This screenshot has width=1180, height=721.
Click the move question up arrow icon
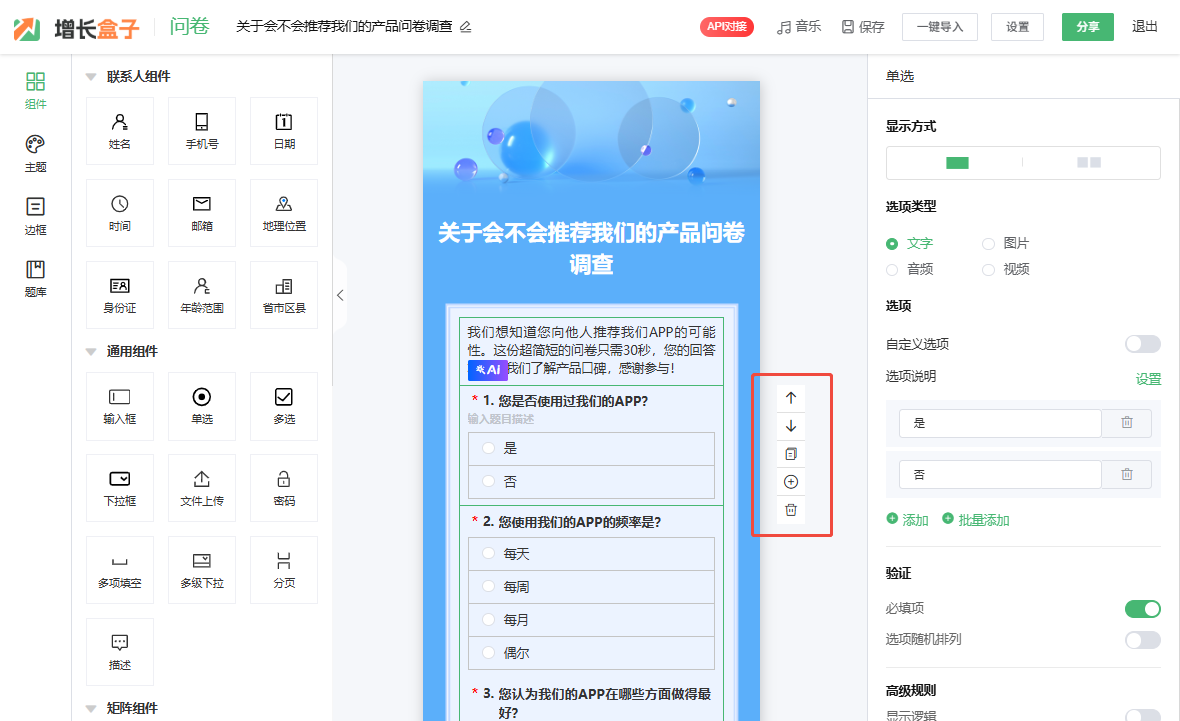click(x=791, y=398)
